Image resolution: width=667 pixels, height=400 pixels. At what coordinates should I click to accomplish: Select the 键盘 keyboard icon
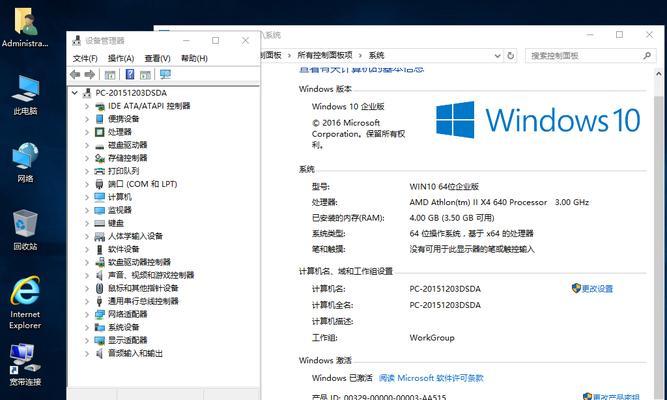pyautogui.click(x=100, y=223)
